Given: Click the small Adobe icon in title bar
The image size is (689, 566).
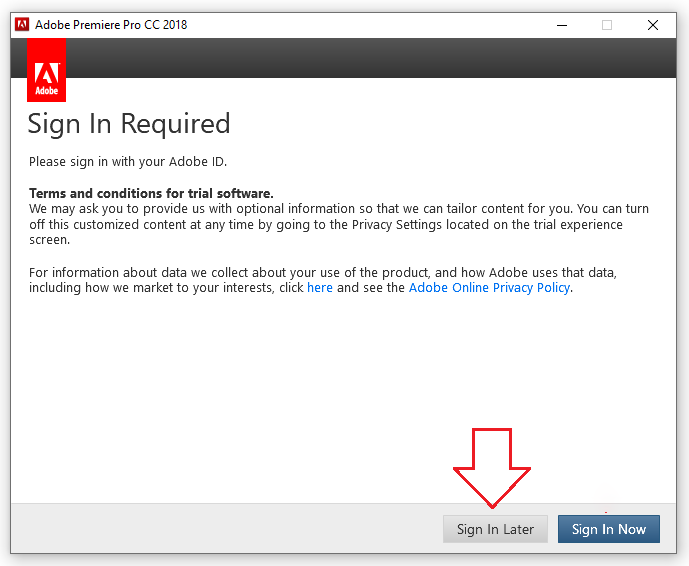Looking at the screenshot, I should pyautogui.click(x=22, y=24).
